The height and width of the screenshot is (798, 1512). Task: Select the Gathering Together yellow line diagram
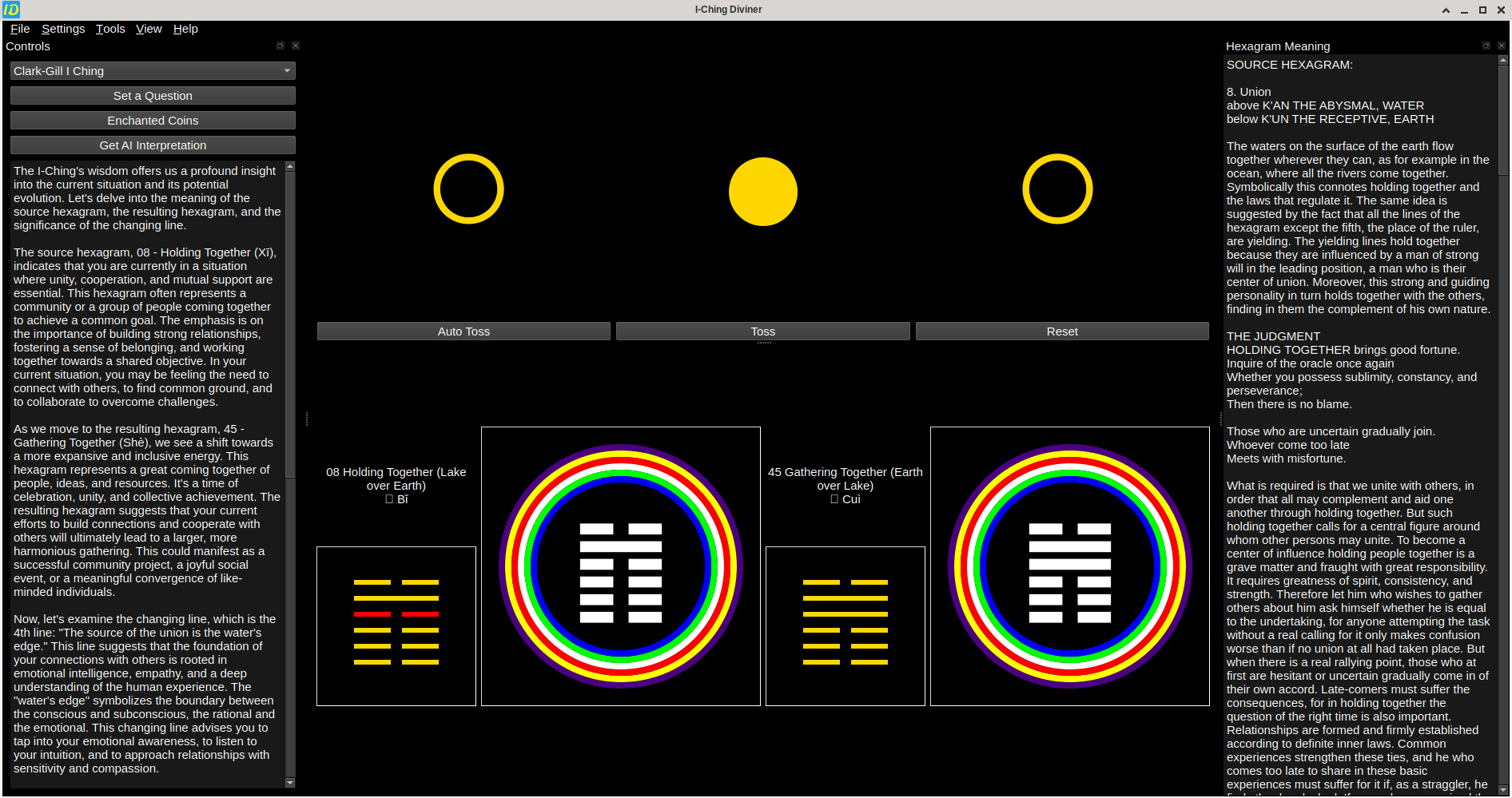pyautogui.click(x=845, y=626)
